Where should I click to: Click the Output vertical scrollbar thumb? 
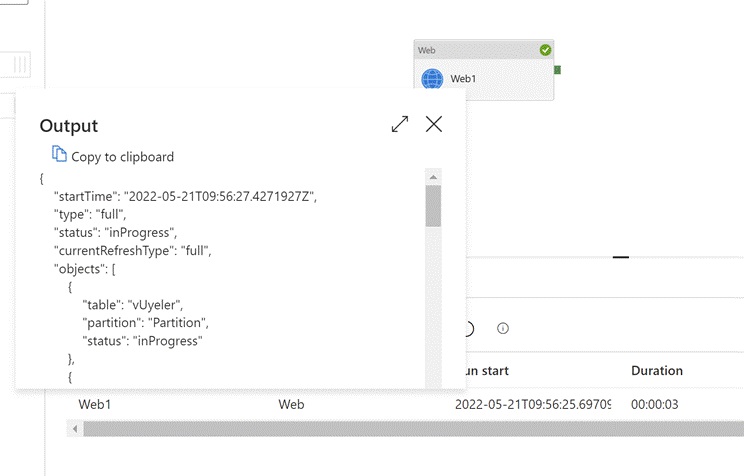click(x=433, y=205)
